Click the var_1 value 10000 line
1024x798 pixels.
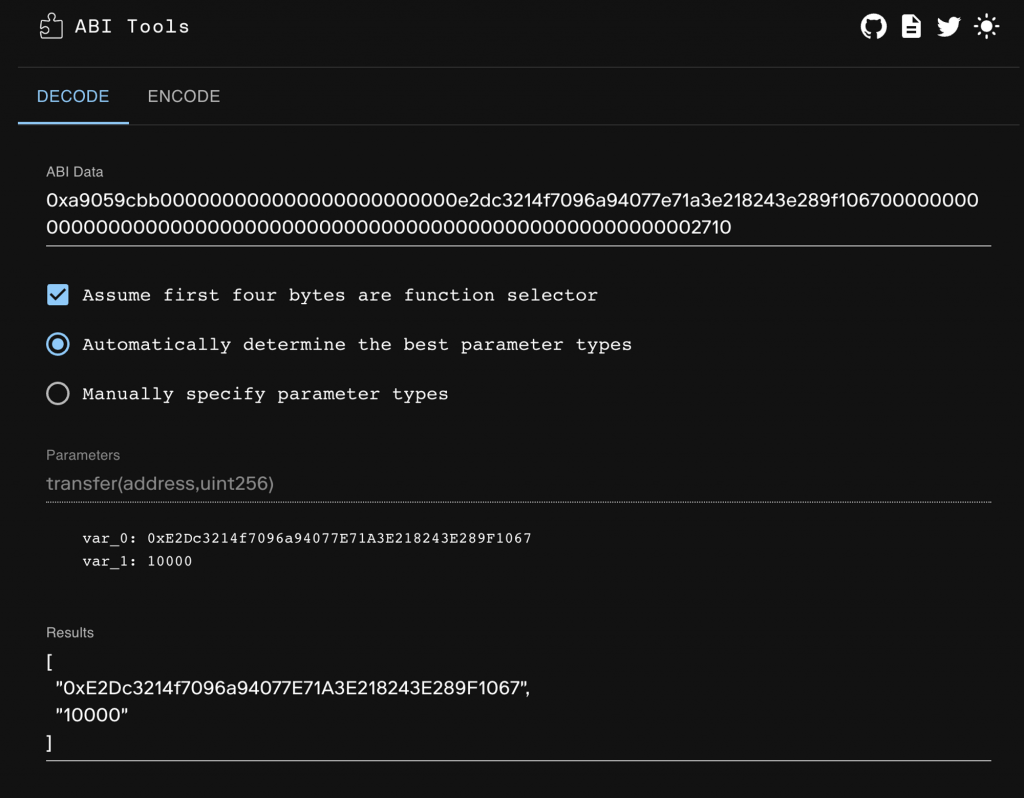(x=137, y=562)
